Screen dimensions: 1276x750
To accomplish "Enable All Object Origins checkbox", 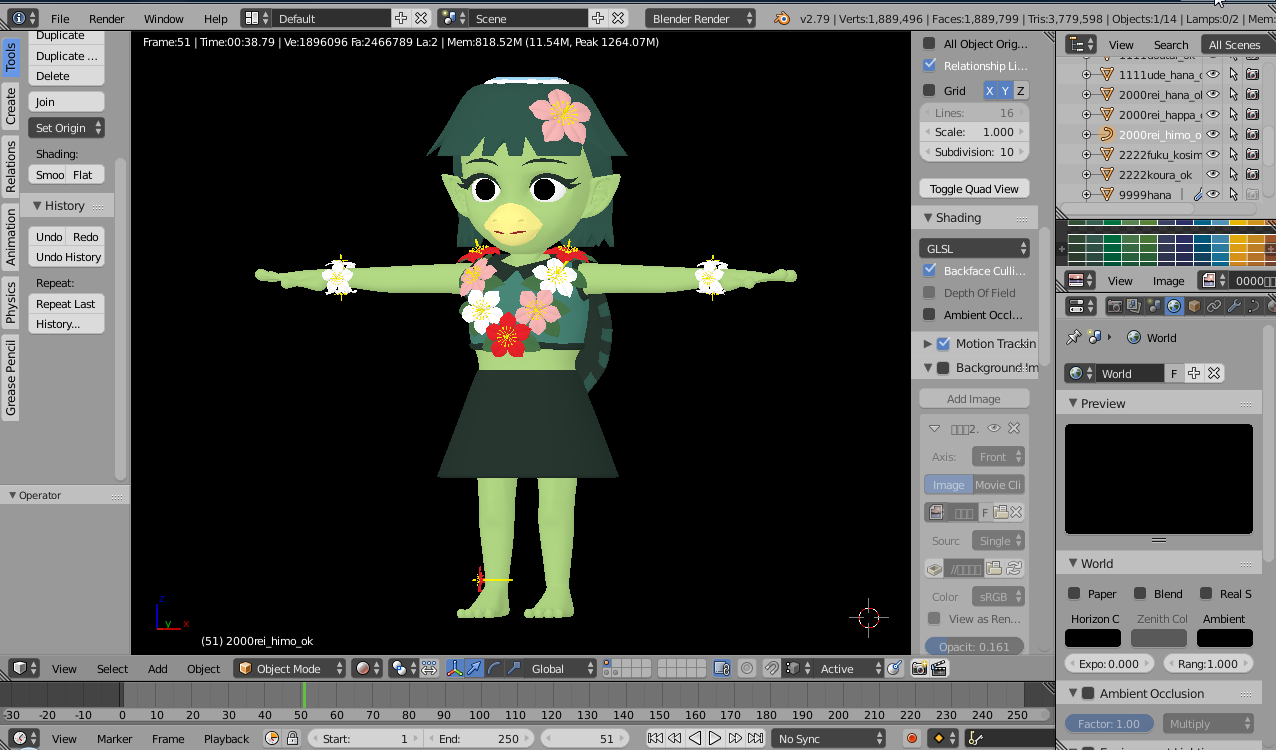I will click(929, 43).
